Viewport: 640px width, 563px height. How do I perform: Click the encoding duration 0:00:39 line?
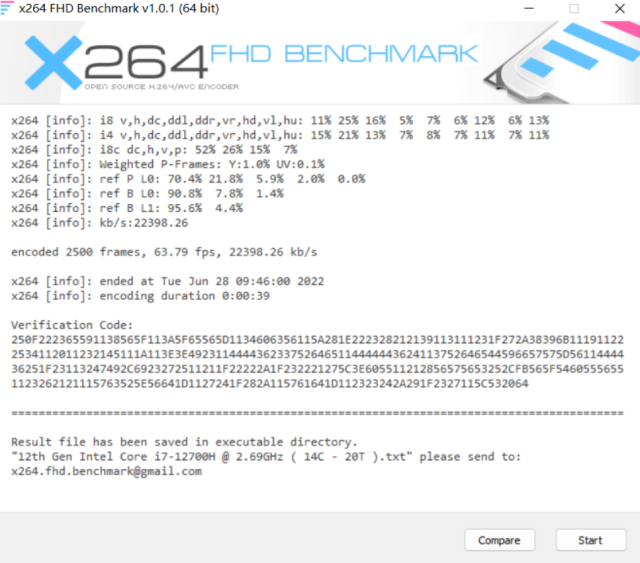pyautogui.click(x=140, y=296)
